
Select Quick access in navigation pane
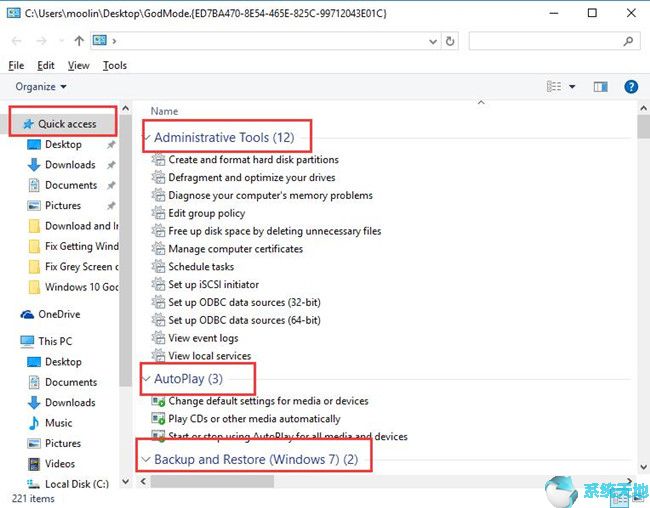click(67, 124)
